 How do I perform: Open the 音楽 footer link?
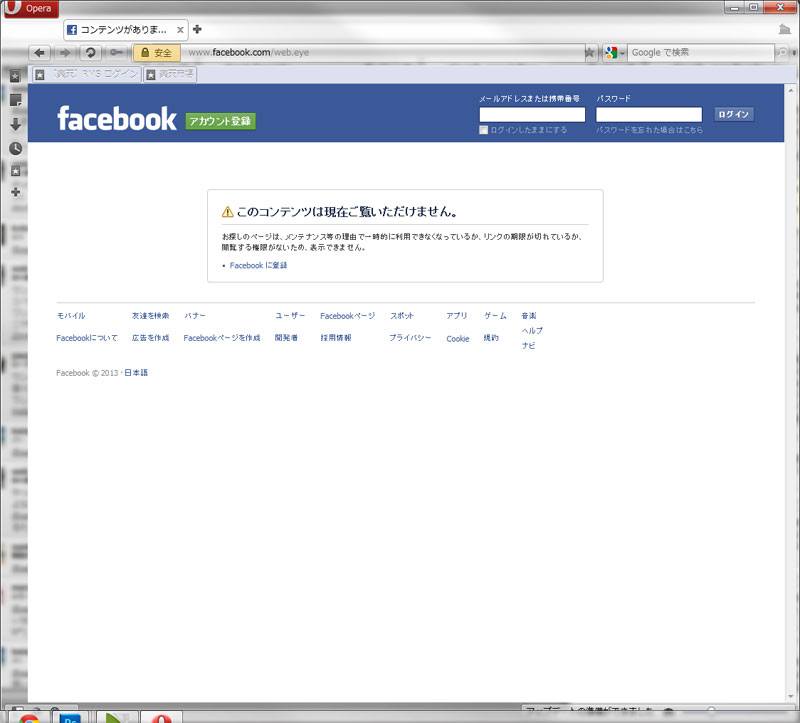click(x=529, y=316)
